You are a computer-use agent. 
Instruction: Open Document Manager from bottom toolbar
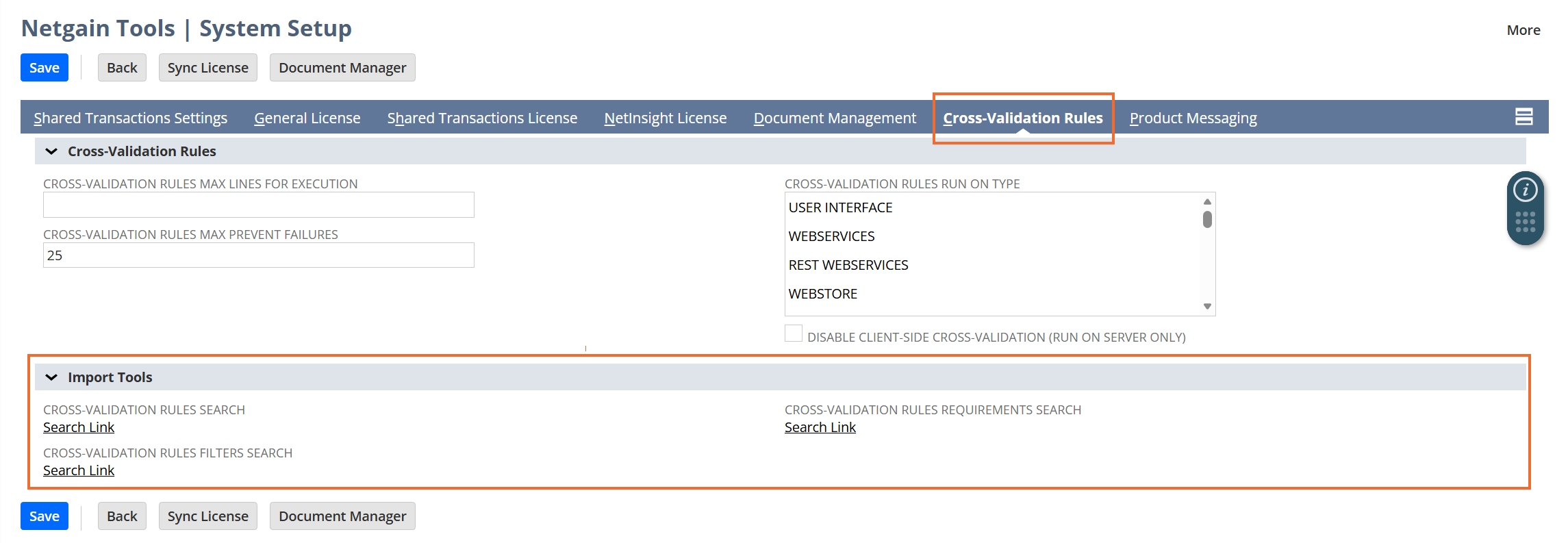342,516
